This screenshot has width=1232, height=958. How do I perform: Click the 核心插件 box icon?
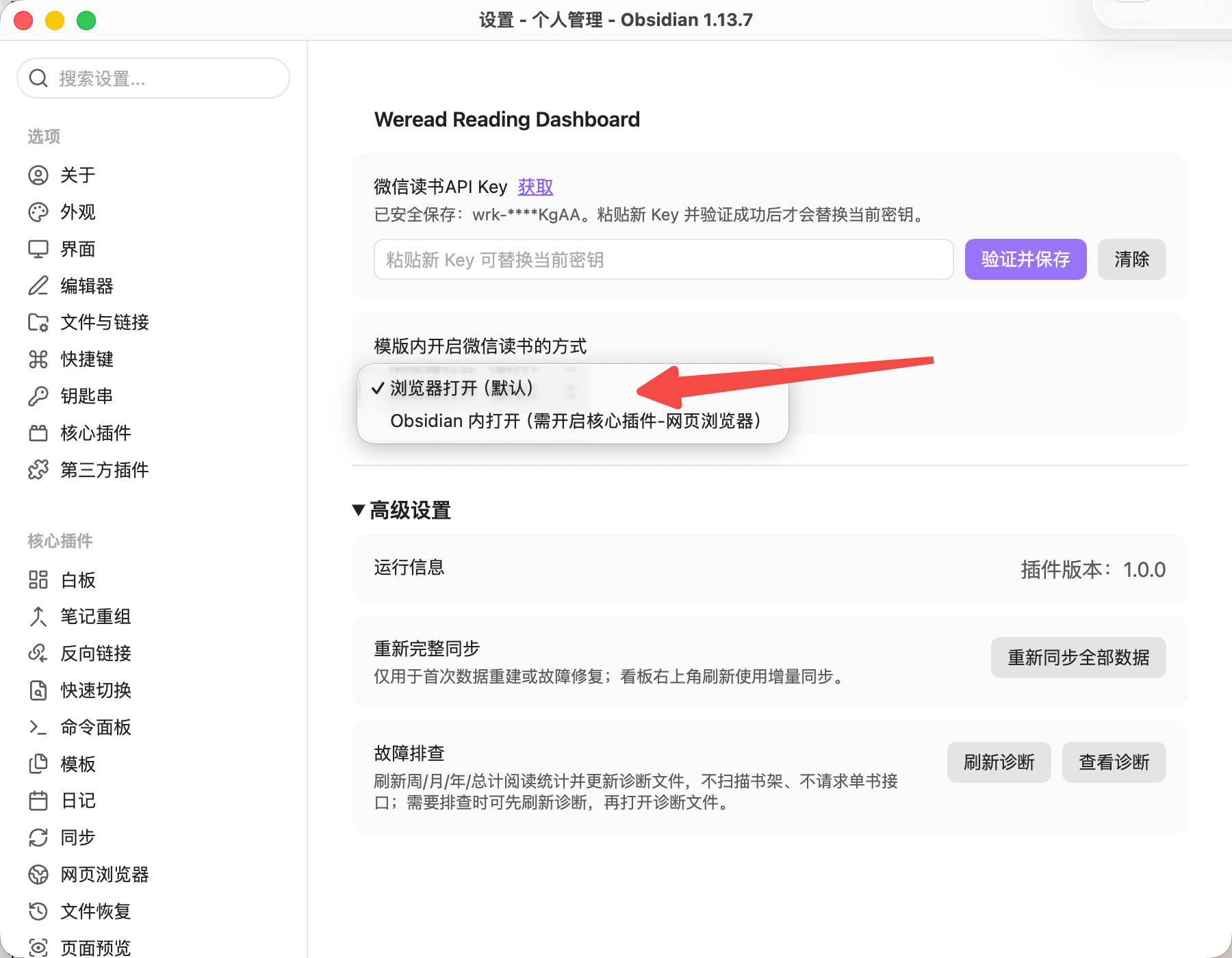click(38, 433)
